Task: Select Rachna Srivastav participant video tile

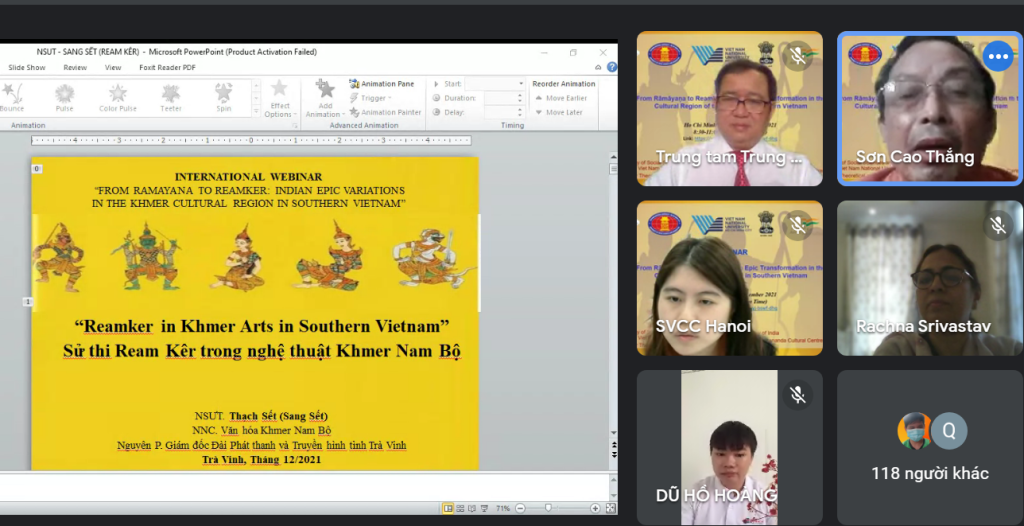Action: pyautogui.click(x=930, y=278)
